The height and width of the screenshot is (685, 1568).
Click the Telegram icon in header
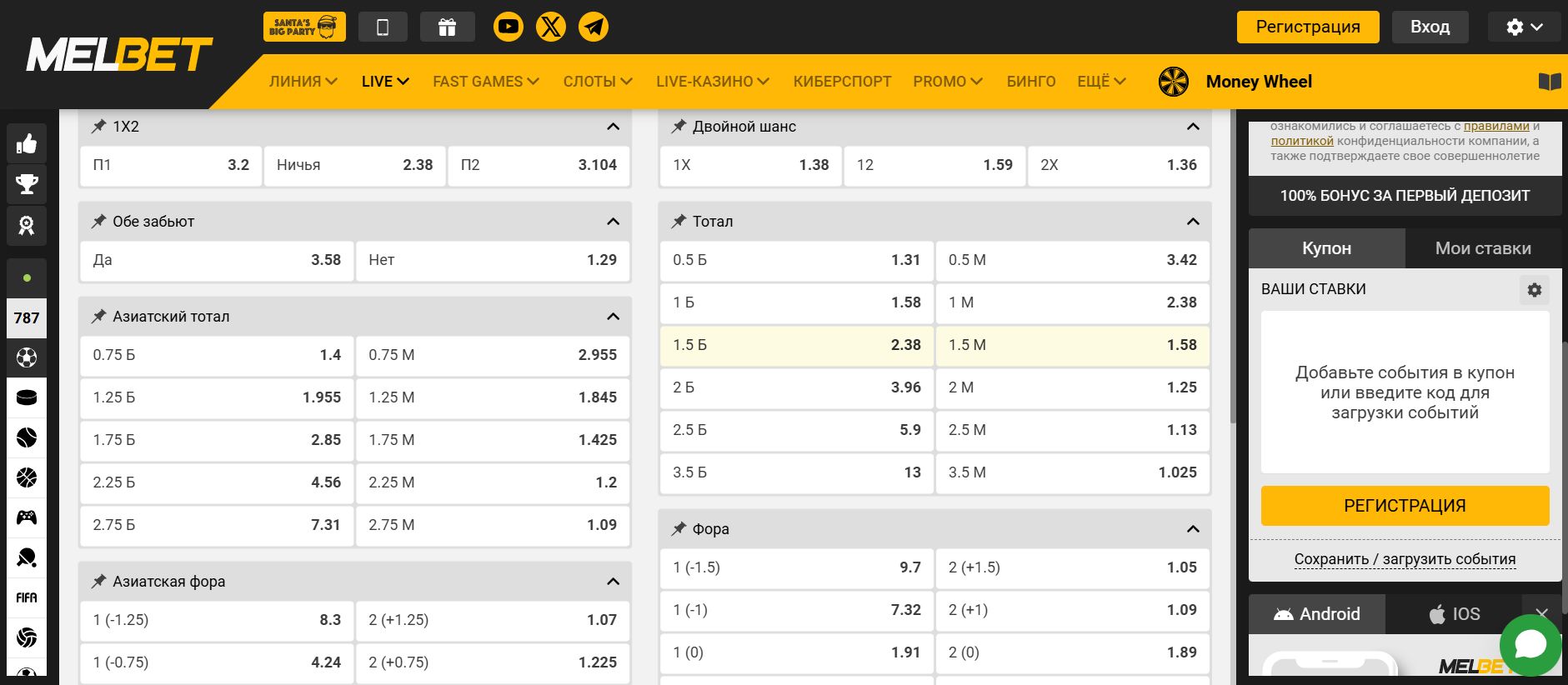pyautogui.click(x=594, y=27)
